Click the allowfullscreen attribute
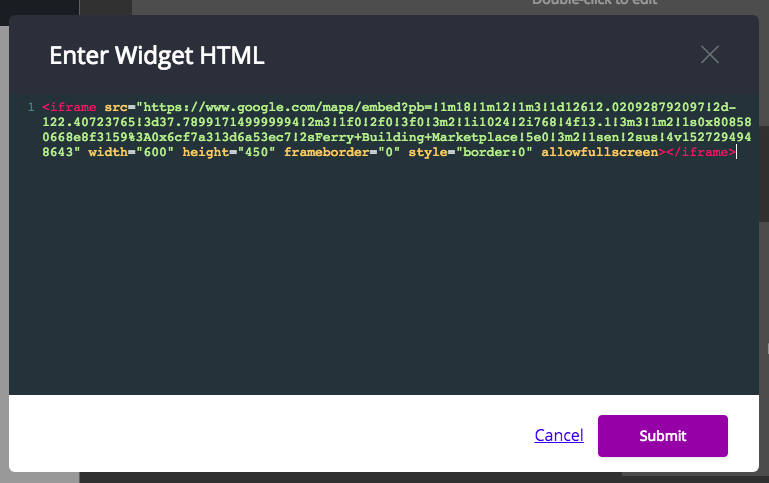Screen dimensions: 769x483 (600, 152)
